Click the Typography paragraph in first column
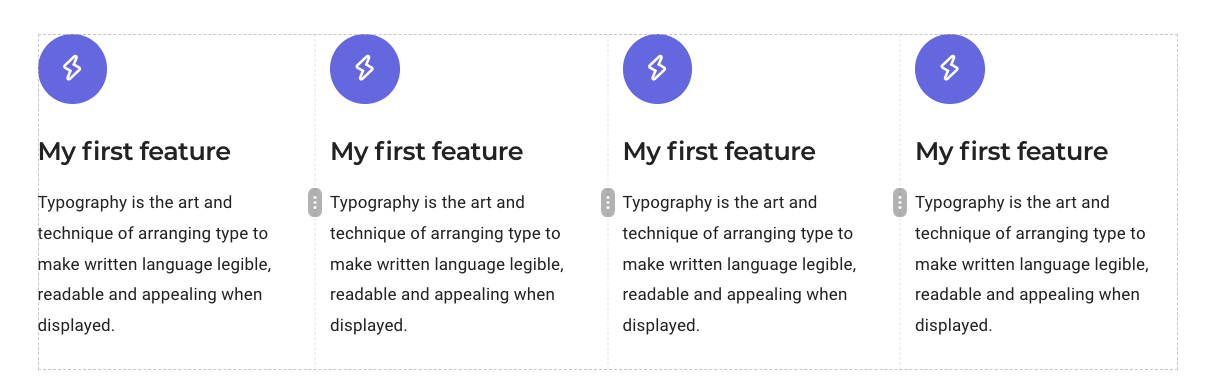1210x390 pixels. 155,264
